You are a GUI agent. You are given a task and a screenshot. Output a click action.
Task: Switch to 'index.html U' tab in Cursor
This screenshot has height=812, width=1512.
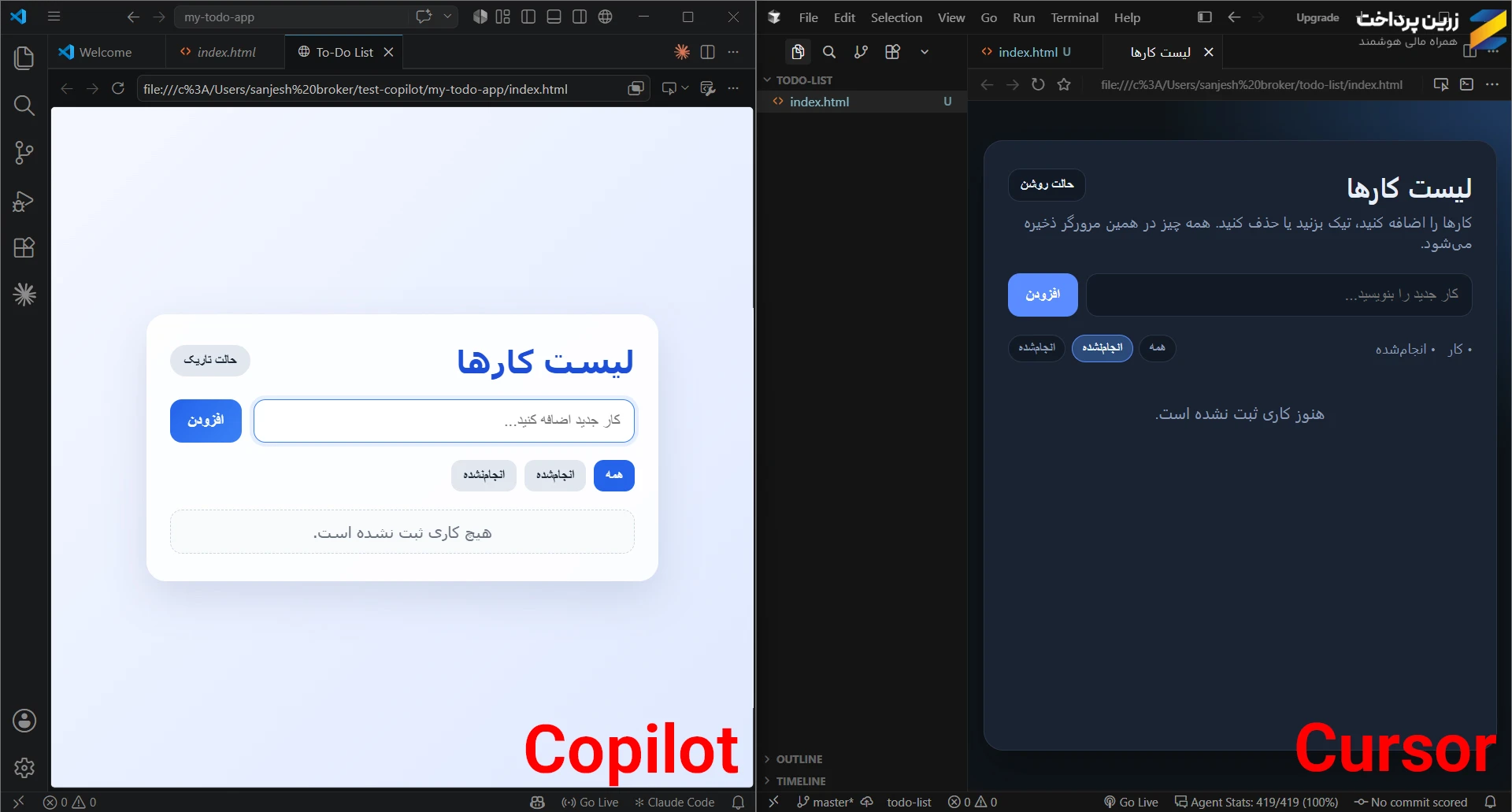tap(1034, 52)
